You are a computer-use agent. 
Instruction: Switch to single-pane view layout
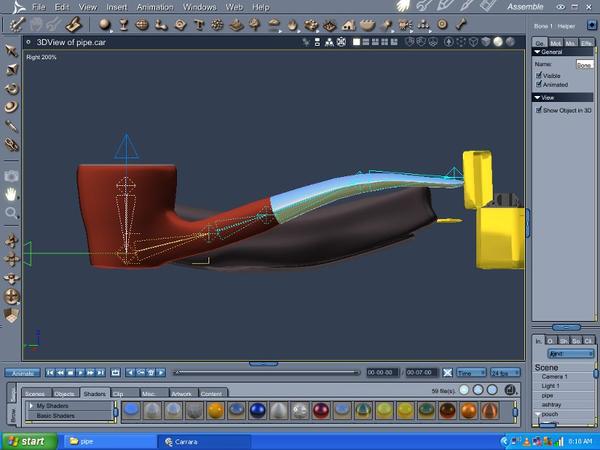coord(356,42)
